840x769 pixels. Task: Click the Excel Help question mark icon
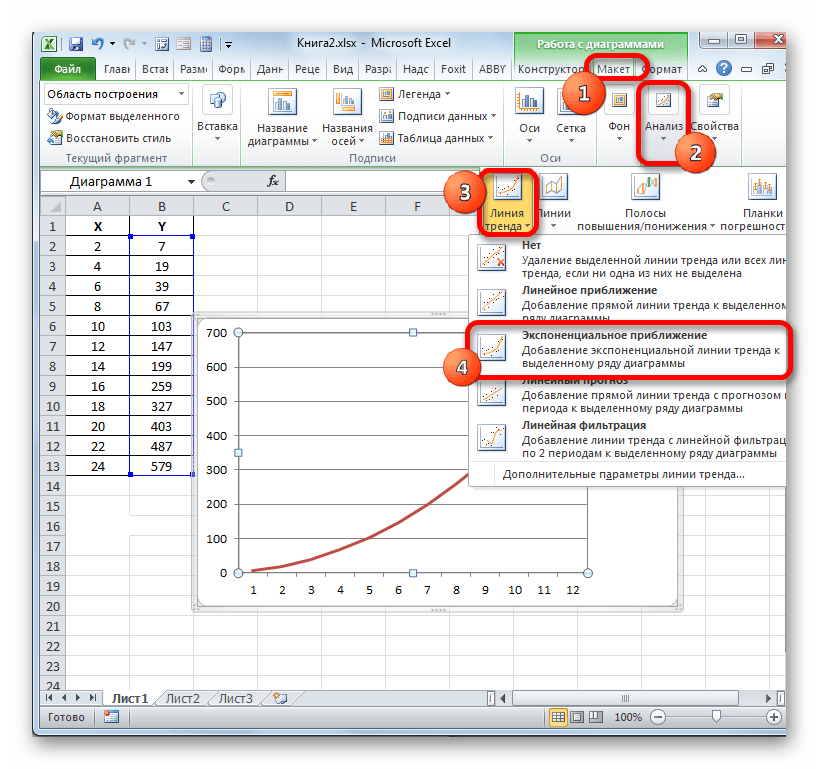point(724,69)
